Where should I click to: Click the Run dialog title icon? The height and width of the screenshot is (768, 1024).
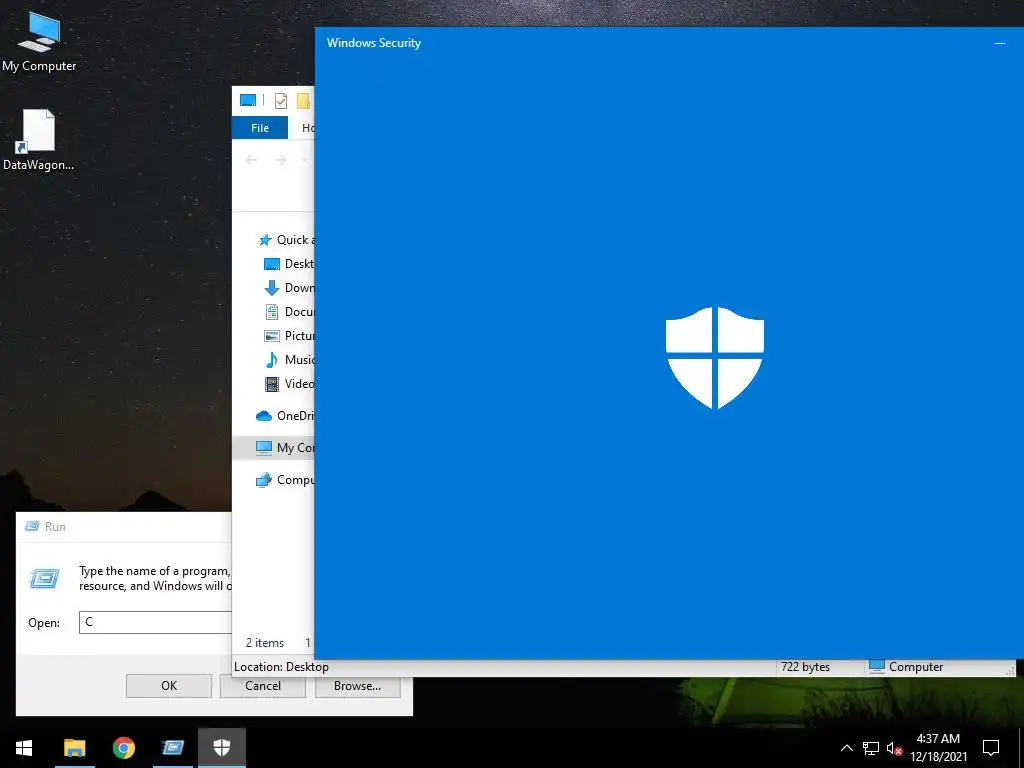click(32, 526)
